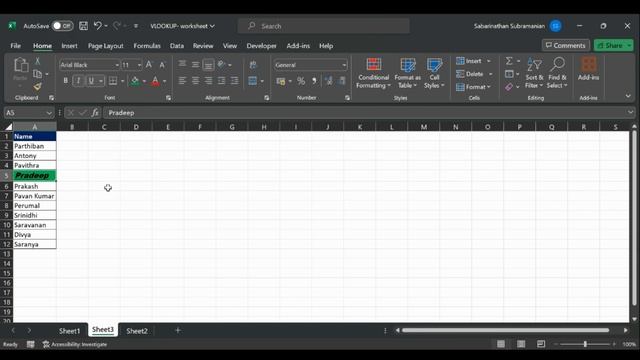Click the Comments button
The width and height of the screenshot is (640, 360).
click(566, 45)
